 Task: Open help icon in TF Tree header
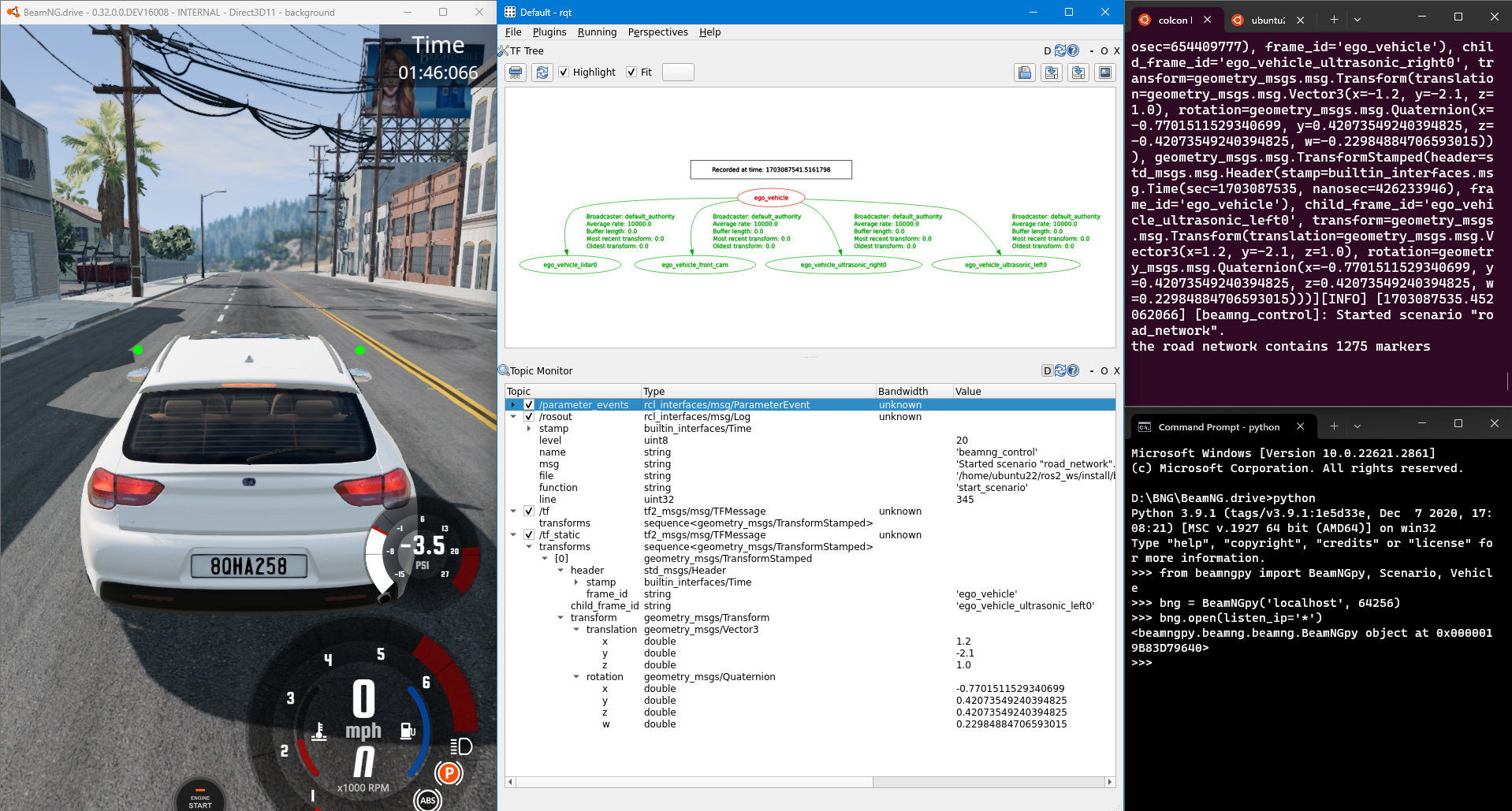click(1073, 50)
